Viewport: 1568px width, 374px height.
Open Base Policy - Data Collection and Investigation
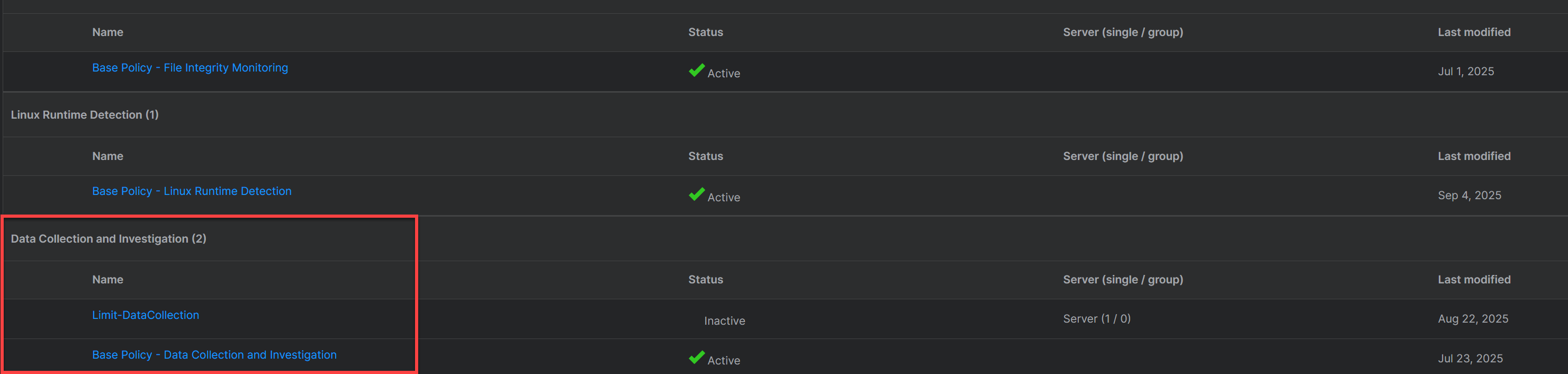pyautogui.click(x=214, y=354)
